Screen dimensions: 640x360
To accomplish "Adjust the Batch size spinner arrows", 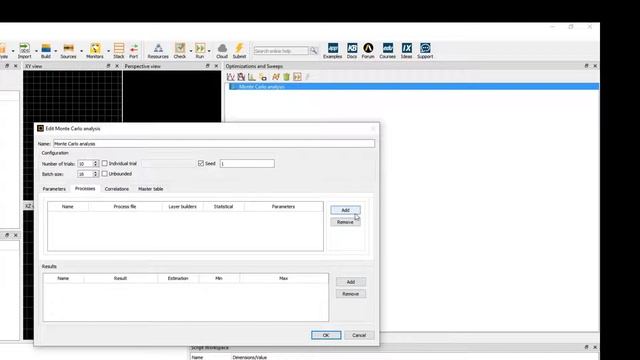I will coord(96,173).
